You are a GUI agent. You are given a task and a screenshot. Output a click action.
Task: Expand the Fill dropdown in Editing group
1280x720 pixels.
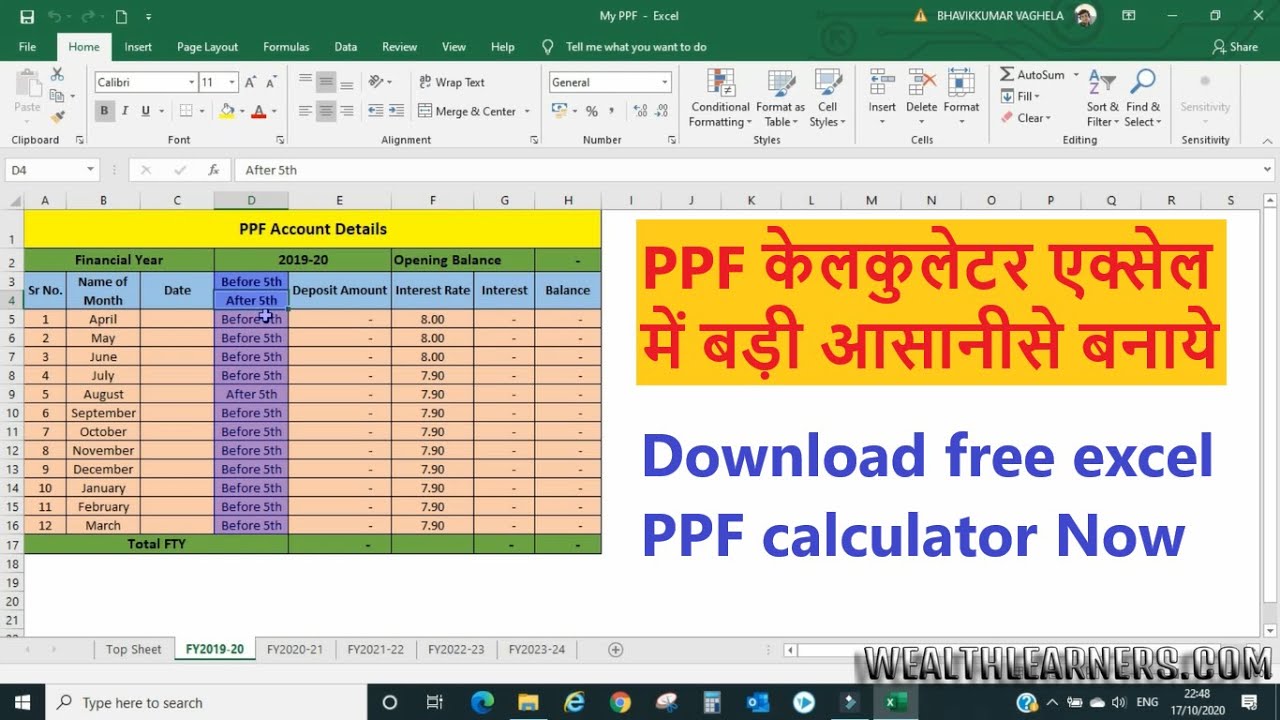click(x=1037, y=96)
